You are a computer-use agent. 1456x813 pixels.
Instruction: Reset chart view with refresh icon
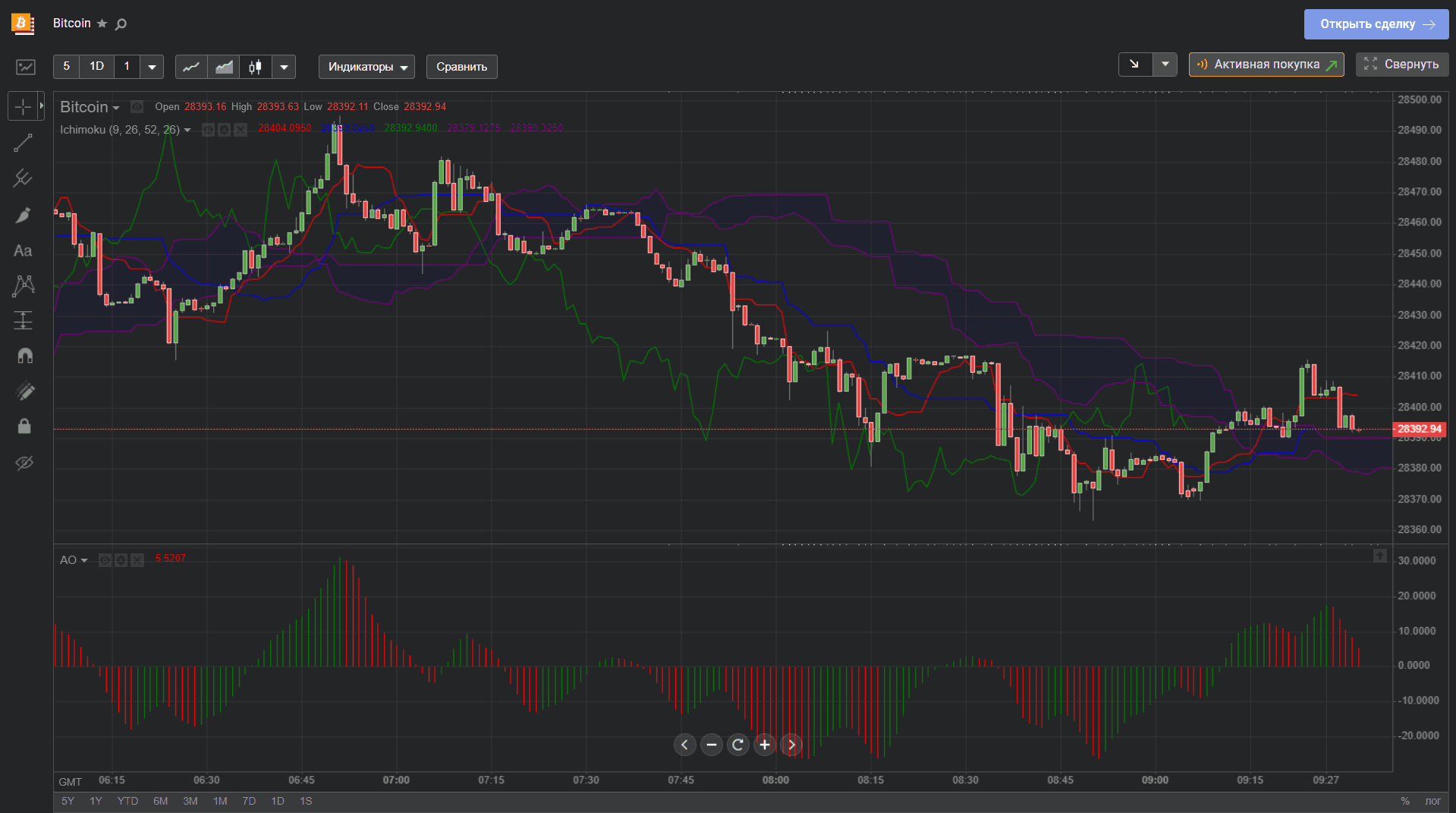click(737, 745)
